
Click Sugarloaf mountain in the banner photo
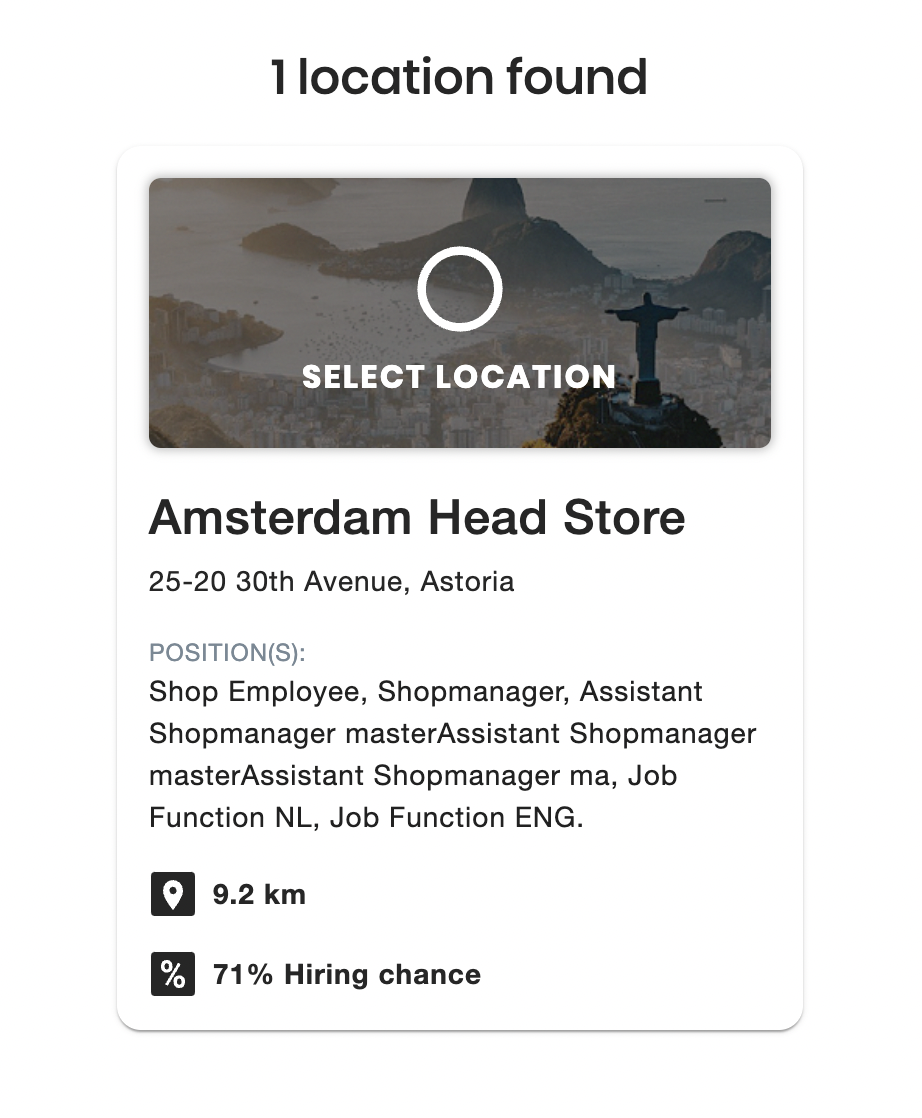click(495, 205)
